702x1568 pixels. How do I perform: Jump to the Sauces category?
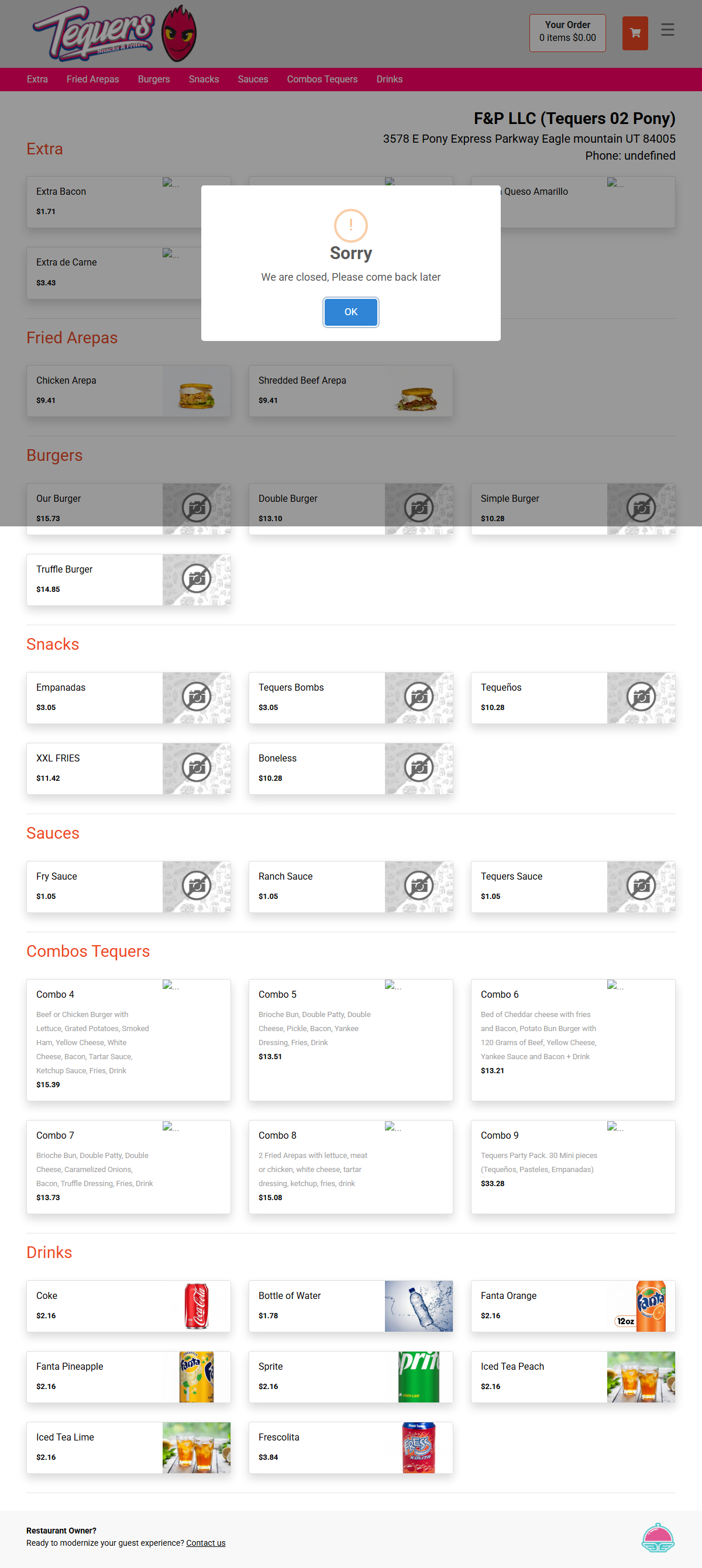point(253,79)
